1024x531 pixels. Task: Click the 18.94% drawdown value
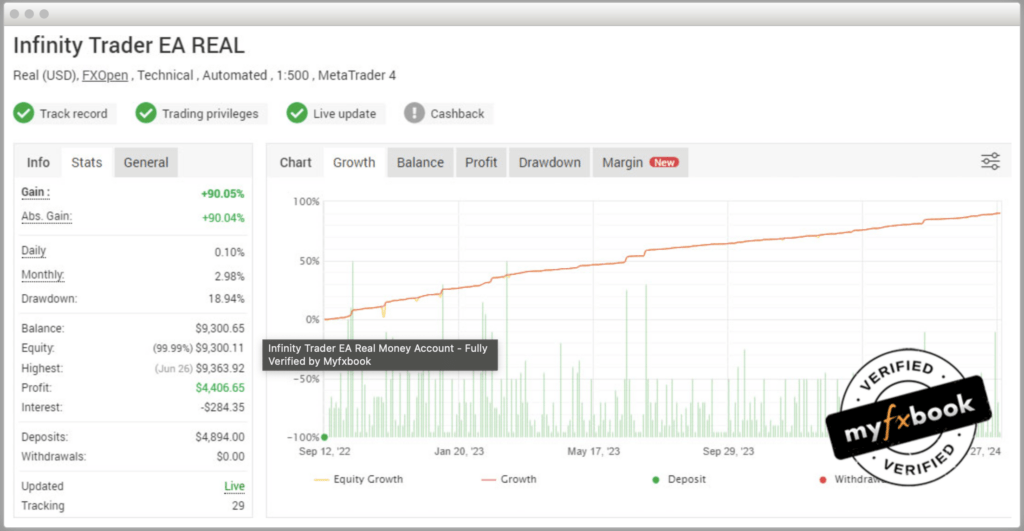tap(227, 299)
